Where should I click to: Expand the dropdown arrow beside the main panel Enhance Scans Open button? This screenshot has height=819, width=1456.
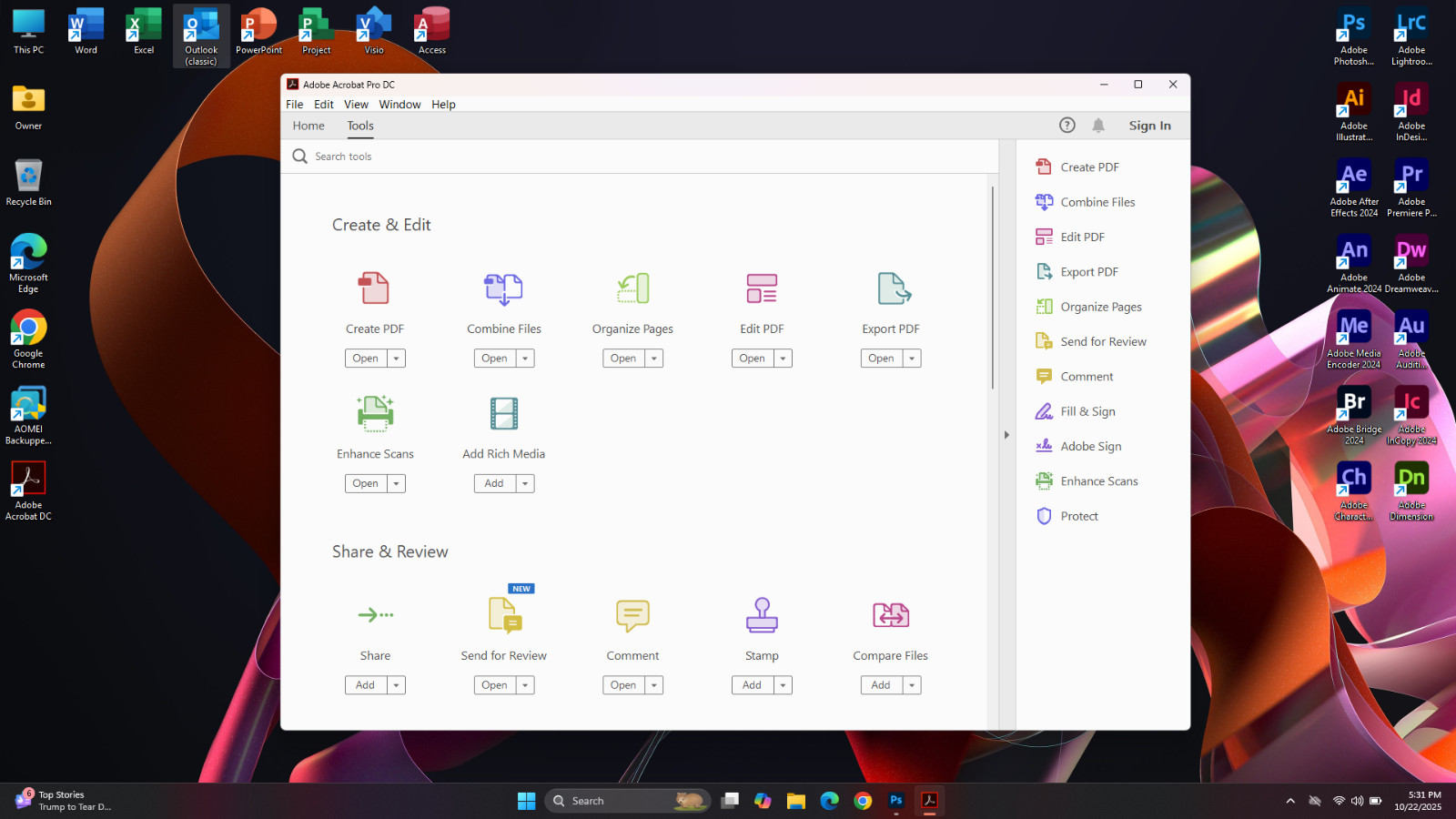[x=396, y=484]
